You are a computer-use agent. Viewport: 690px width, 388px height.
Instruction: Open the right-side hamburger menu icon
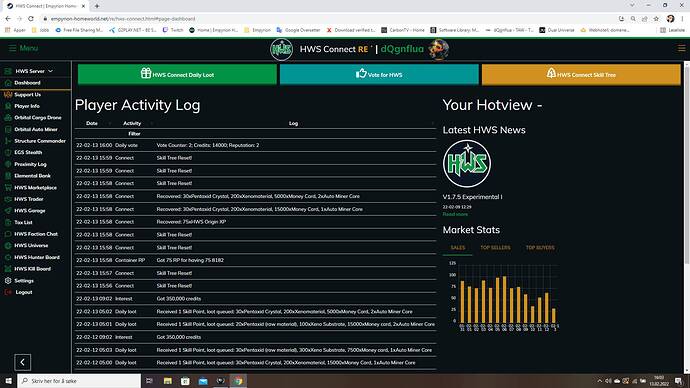tap(681, 48)
